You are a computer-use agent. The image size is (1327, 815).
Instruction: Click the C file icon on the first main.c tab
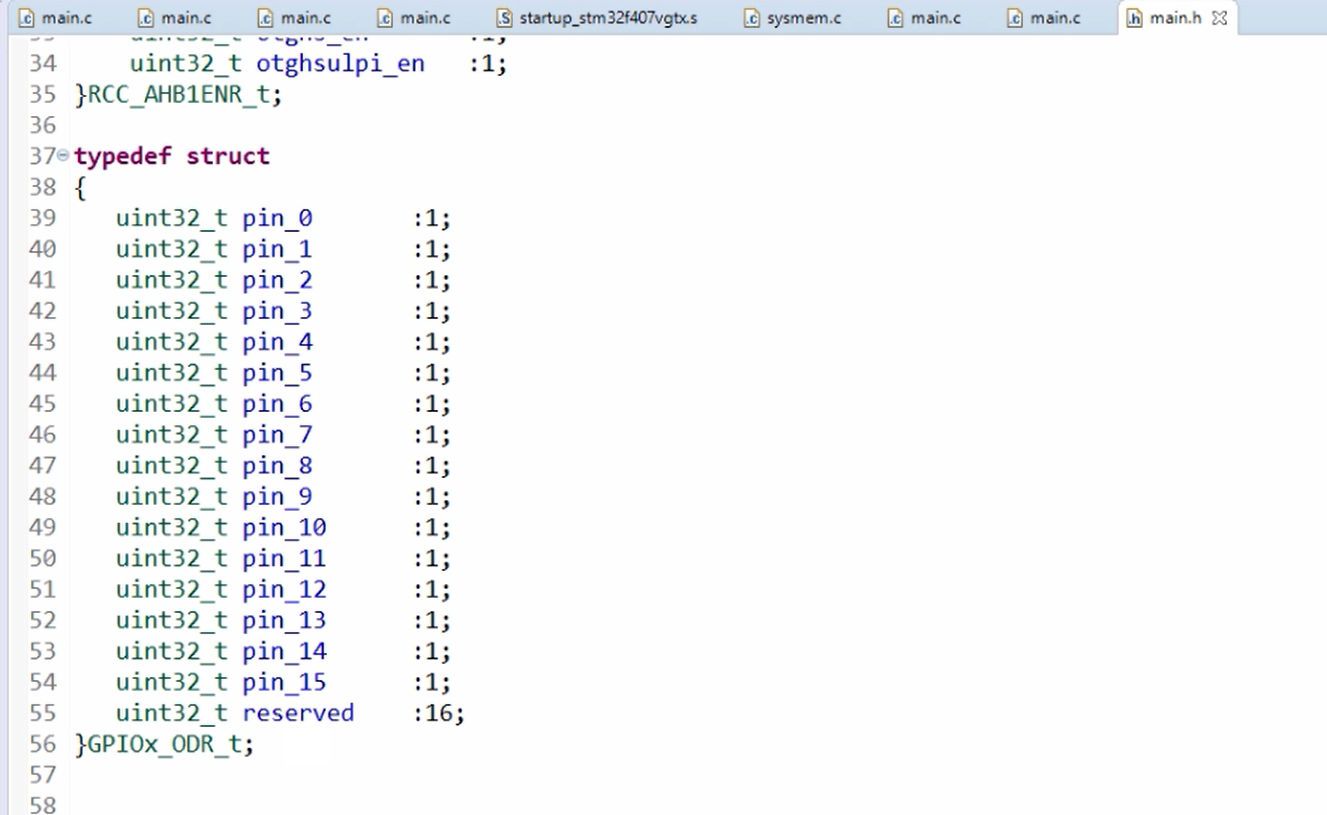click(27, 17)
